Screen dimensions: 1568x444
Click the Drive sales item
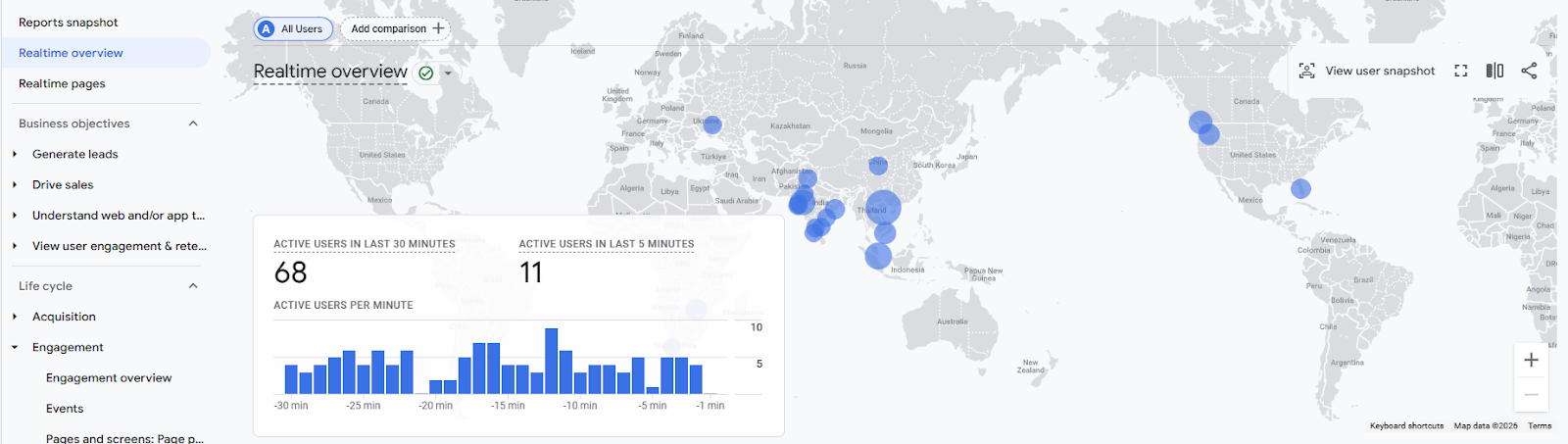(63, 184)
